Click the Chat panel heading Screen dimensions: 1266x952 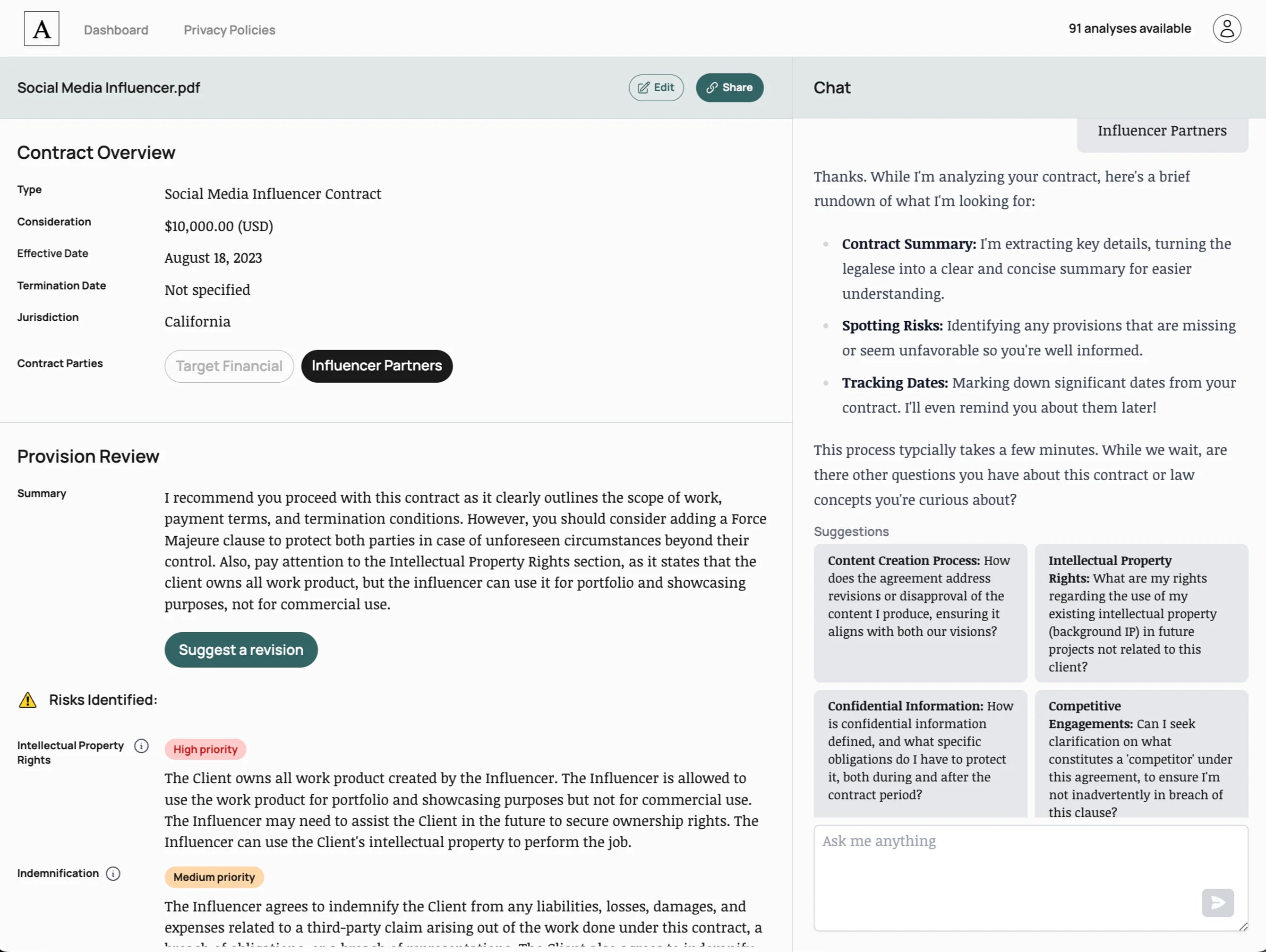(x=832, y=87)
